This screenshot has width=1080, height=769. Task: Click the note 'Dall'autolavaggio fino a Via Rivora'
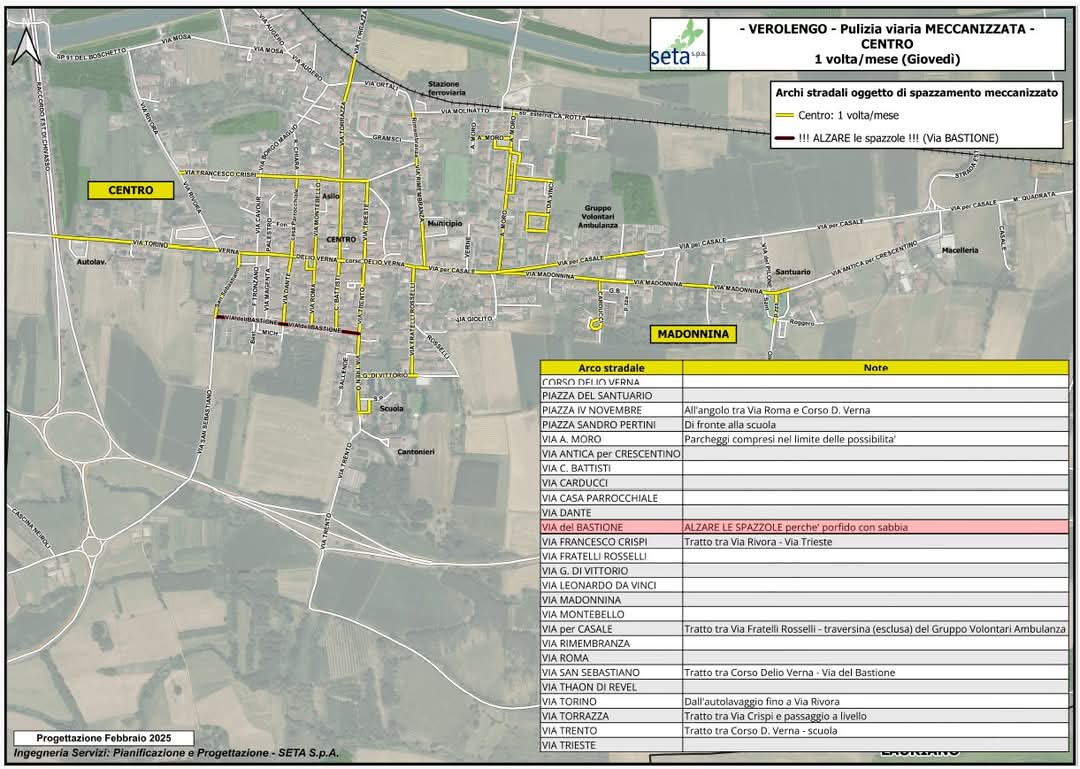(762, 702)
